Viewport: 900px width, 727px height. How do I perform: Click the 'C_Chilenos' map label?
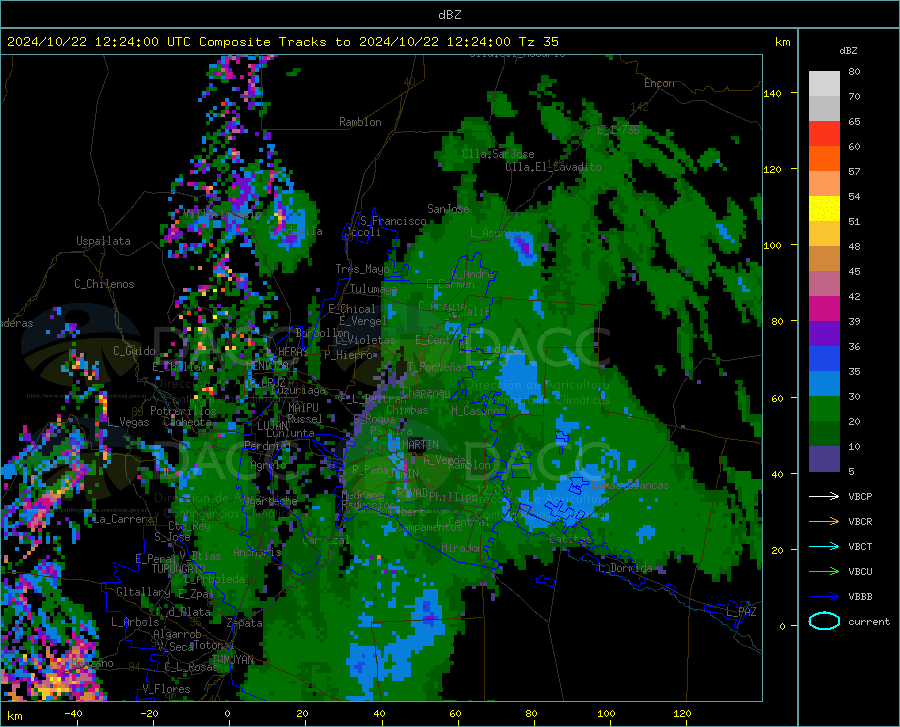tap(104, 284)
